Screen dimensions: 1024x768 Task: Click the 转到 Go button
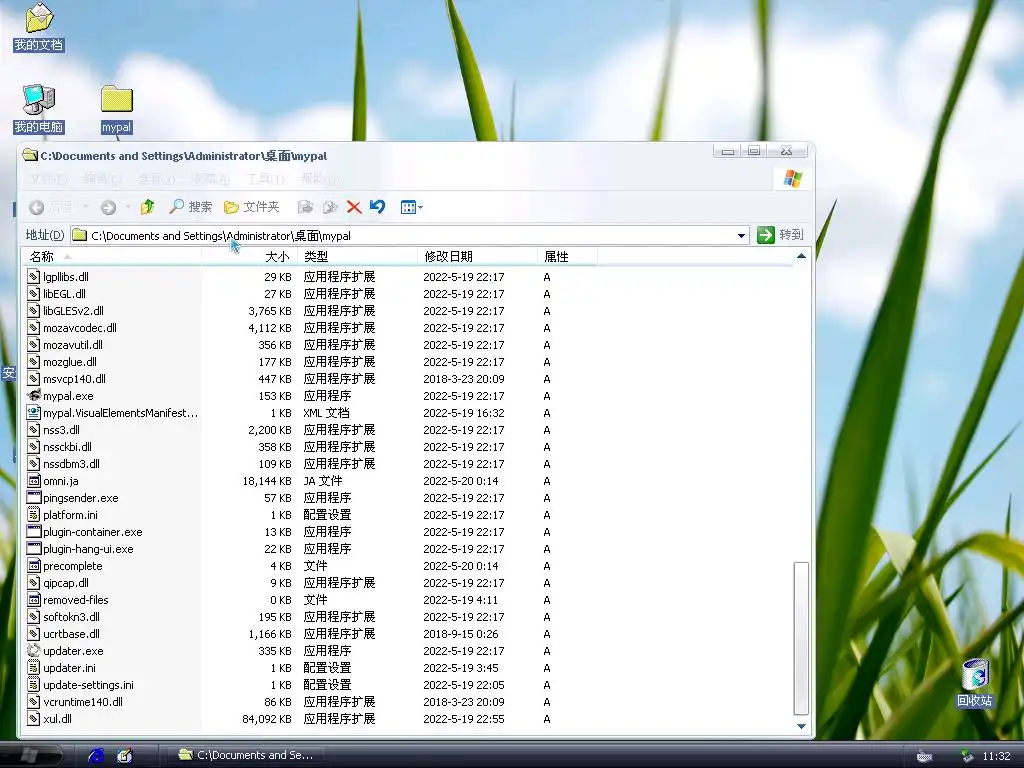point(780,235)
